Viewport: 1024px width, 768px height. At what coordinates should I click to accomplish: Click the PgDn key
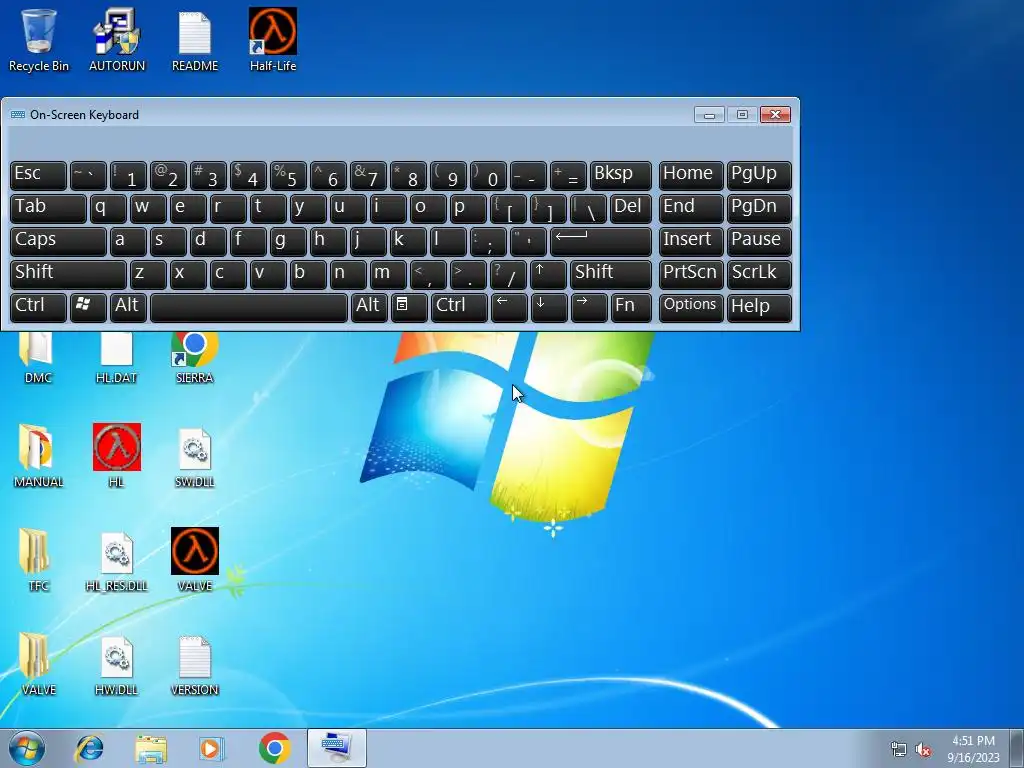(x=759, y=208)
